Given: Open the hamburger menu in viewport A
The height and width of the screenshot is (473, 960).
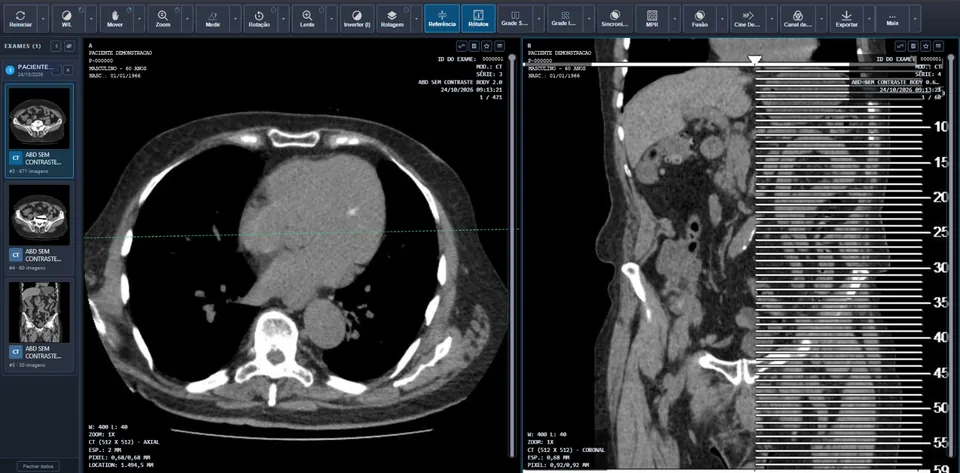Looking at the screenshot, I should (500, 46).
